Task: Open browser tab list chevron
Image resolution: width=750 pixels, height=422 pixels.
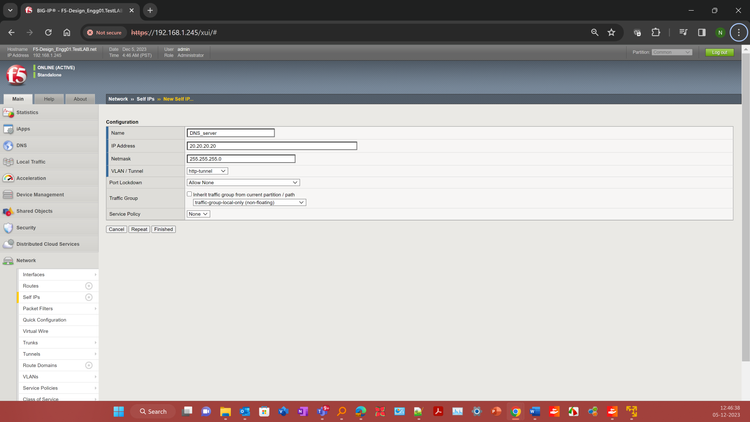Action: pos(10,11)
